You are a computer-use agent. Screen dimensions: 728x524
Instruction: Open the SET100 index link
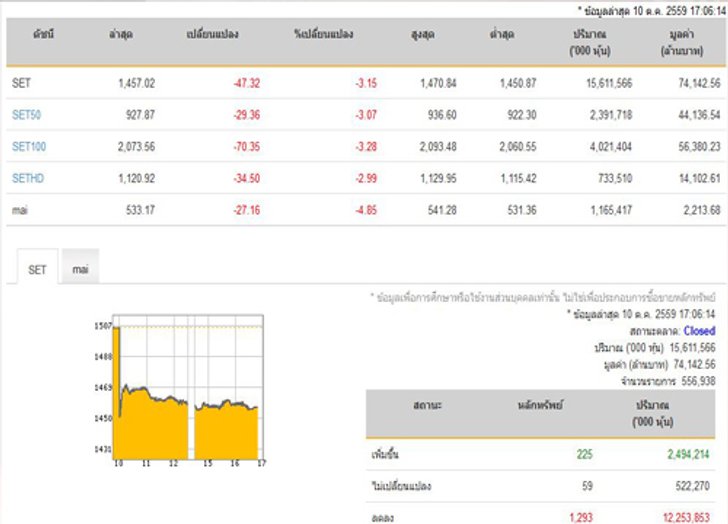[x=29, y=147]
